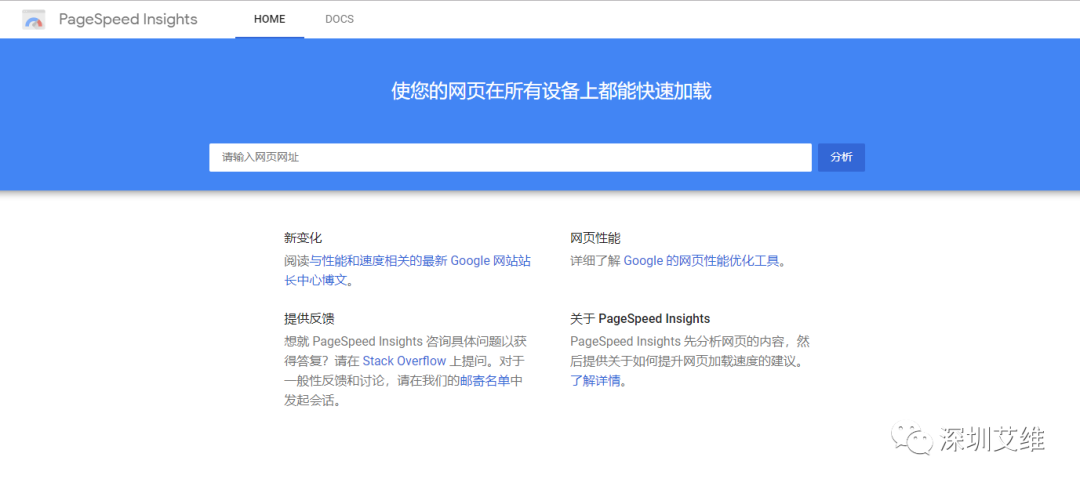Focus the 请输入网页网址 URL input field

pos(510,158)
